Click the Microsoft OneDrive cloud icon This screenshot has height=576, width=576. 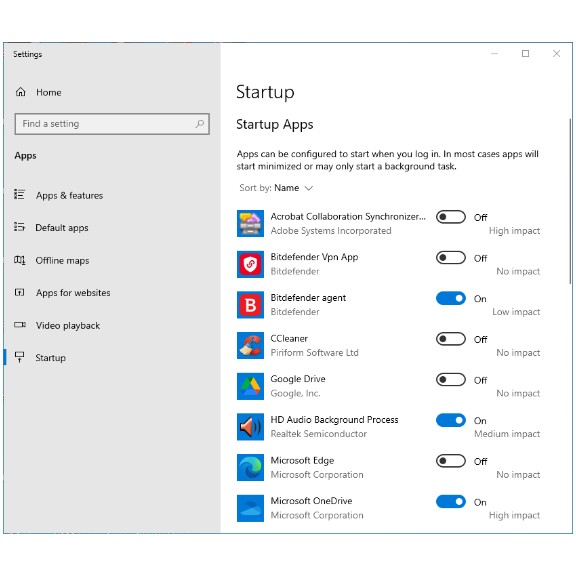coord(250,508)
